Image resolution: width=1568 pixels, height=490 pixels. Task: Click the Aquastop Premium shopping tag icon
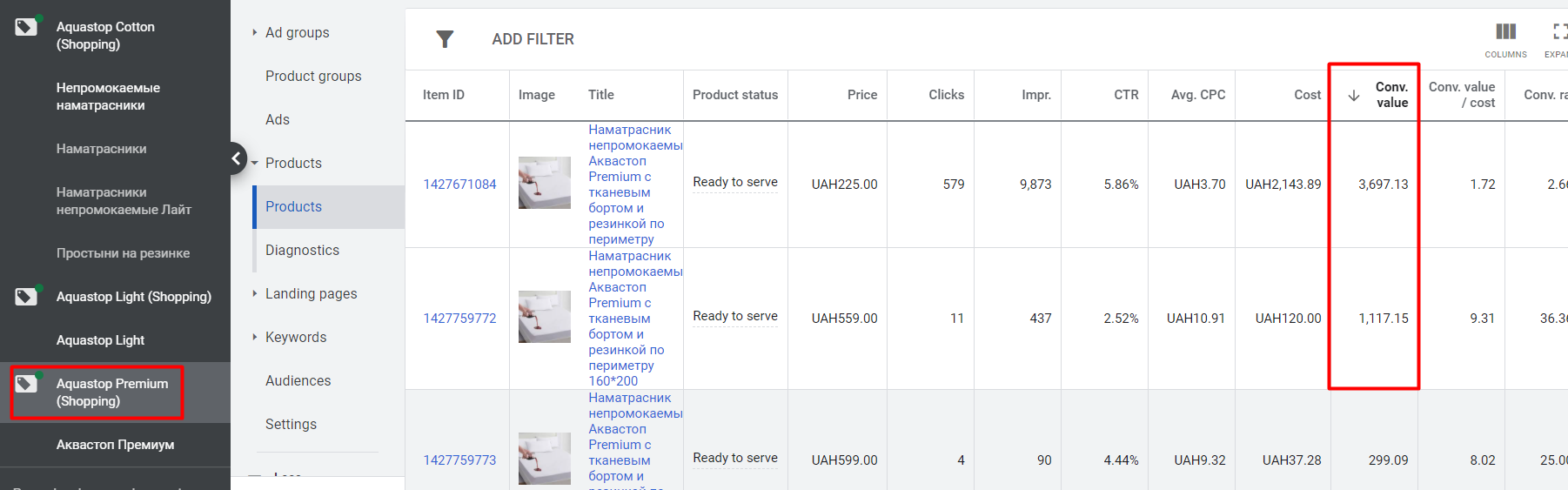pos(26,384)
